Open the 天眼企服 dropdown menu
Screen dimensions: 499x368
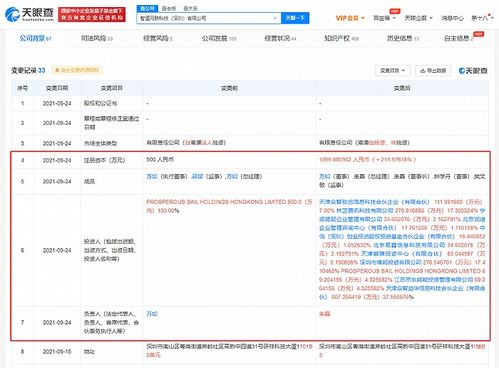[418, 18]
